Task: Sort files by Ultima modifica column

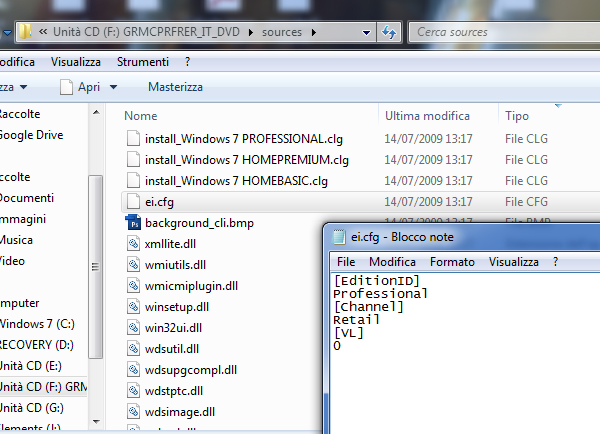Action: click(x=427, y=116)
